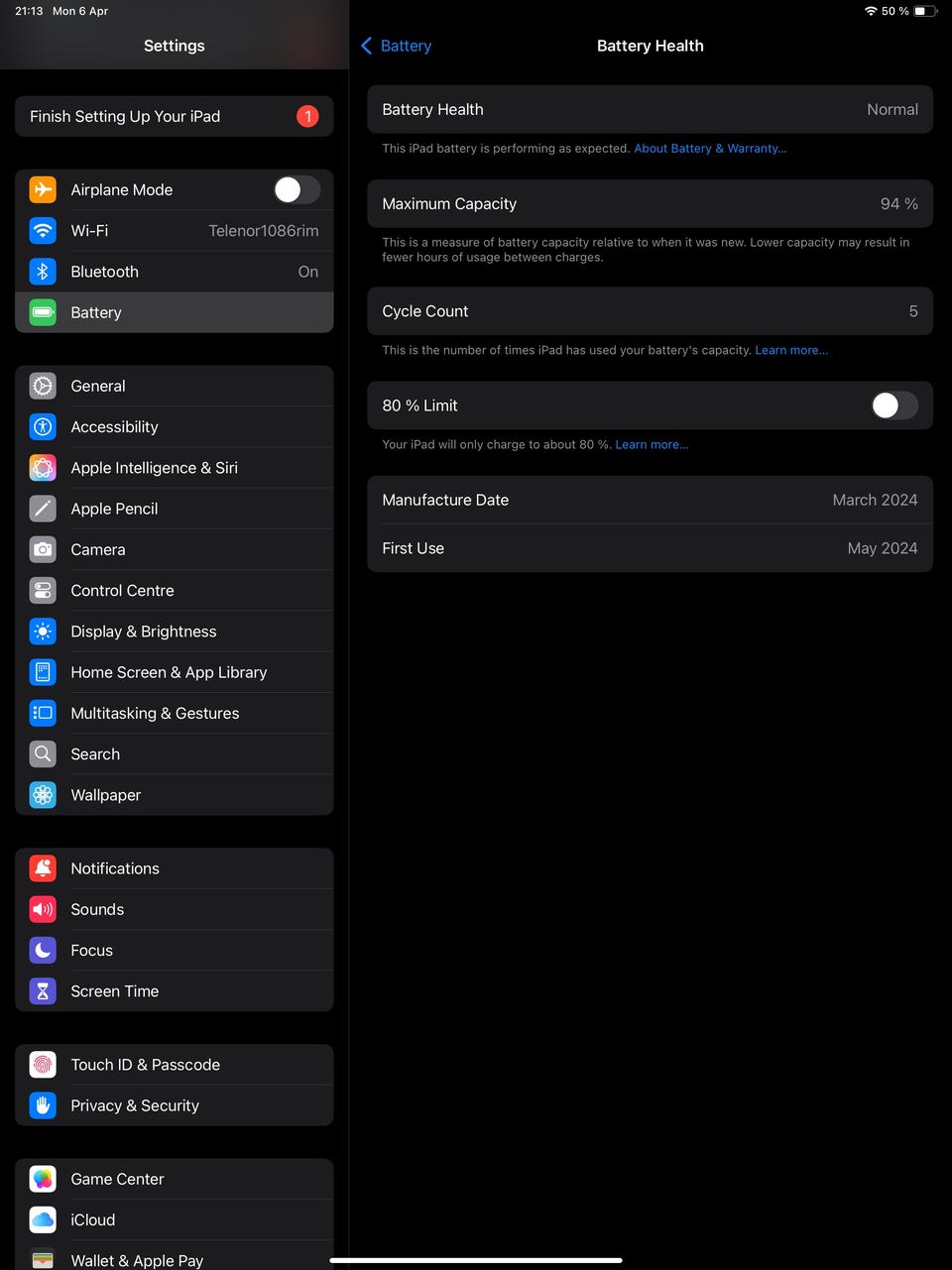
Task: Select the Display & Brightness label
Action: [x=144, y=632]
